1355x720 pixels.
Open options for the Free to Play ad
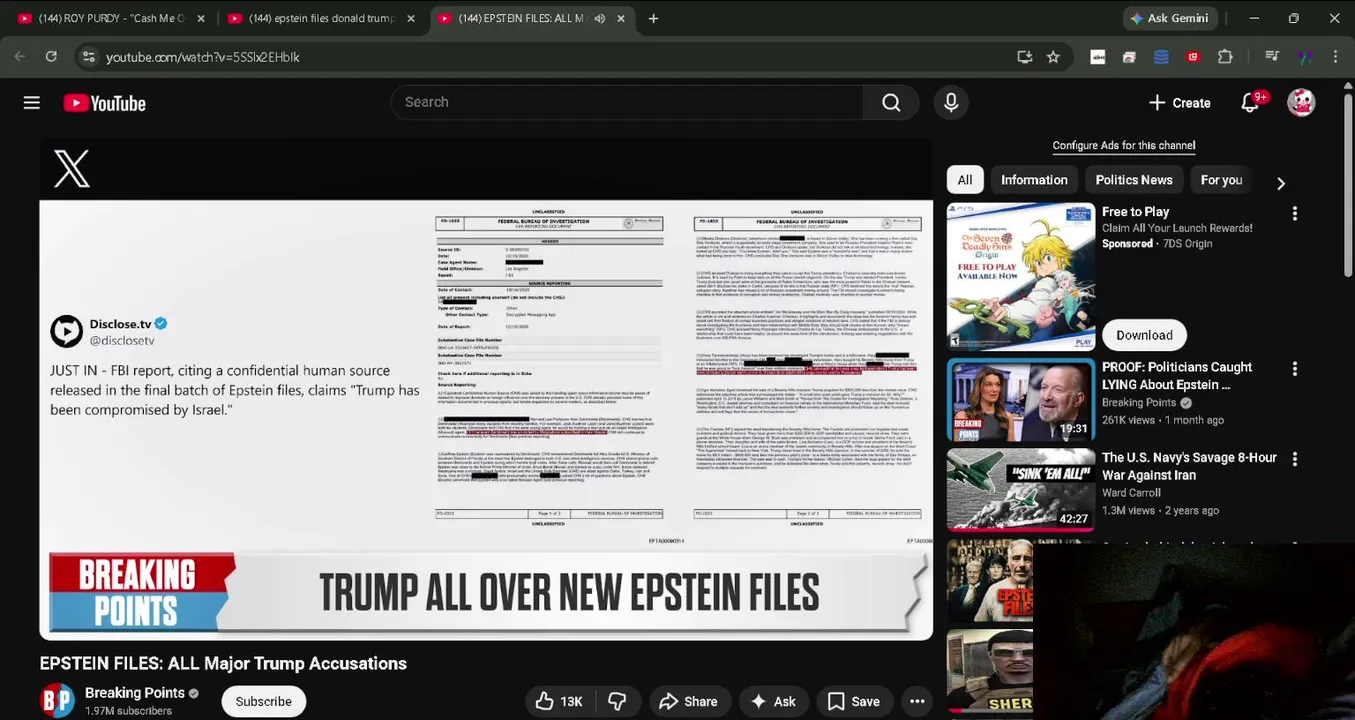(x=1295, y=213)
